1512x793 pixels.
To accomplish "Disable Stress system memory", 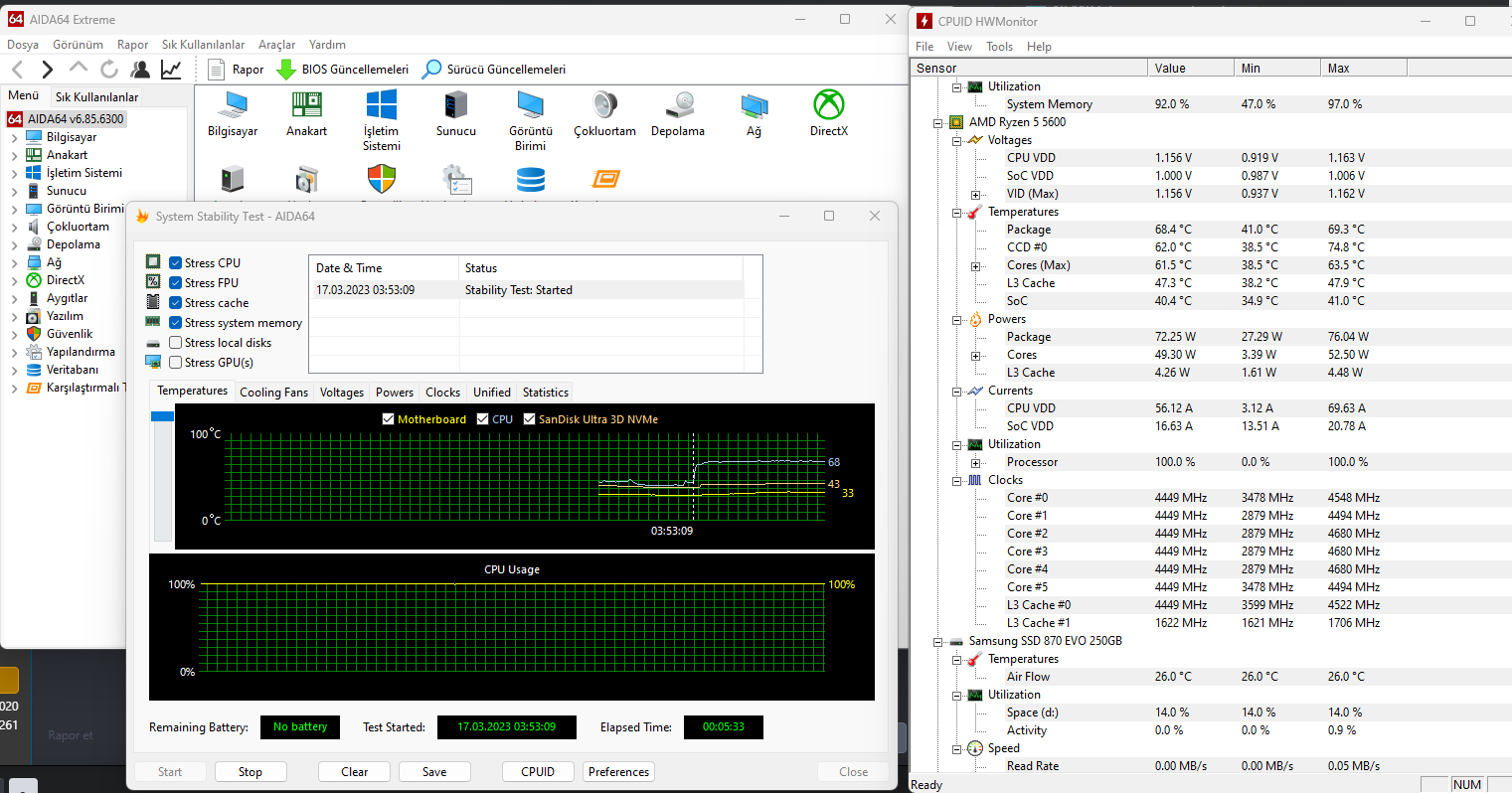I will [x=175, y=323].
